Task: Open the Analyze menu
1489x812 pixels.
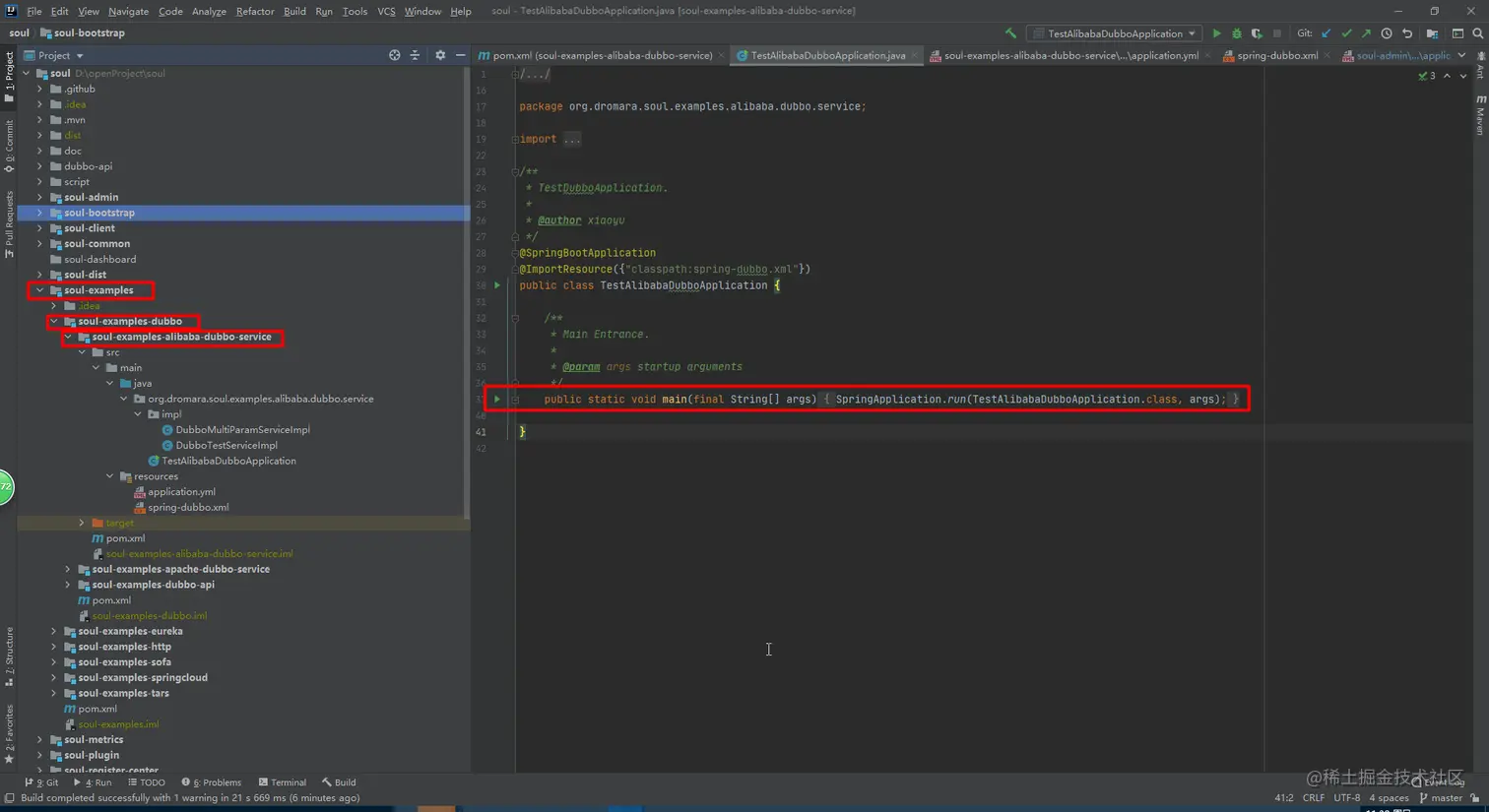Action: coord(209,11)
